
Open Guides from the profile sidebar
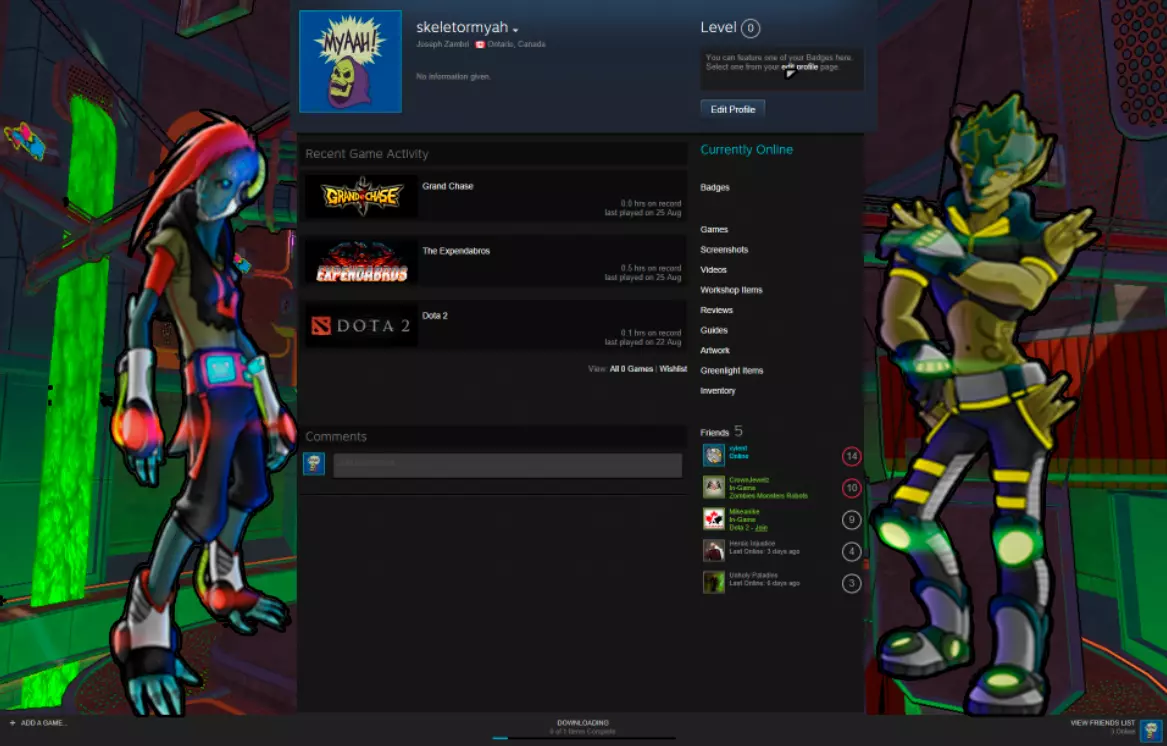(x=714, y=330)
